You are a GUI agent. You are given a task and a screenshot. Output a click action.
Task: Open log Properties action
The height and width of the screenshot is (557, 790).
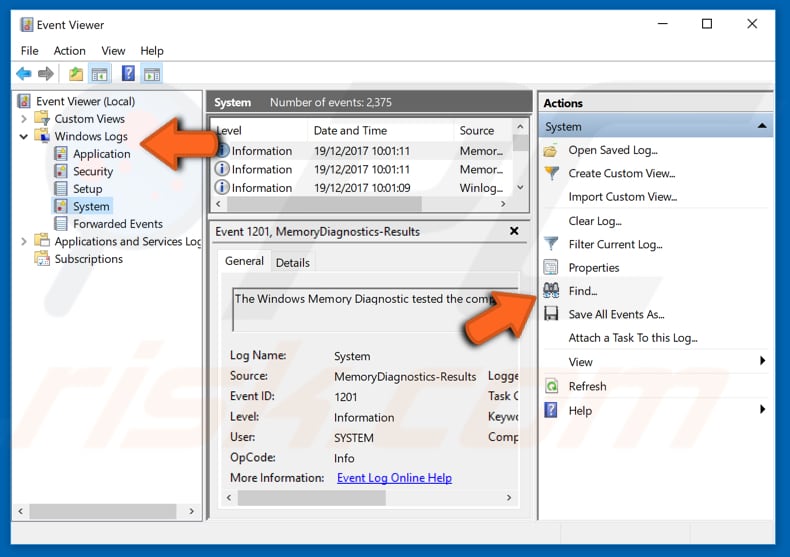[x=594, y=268]
